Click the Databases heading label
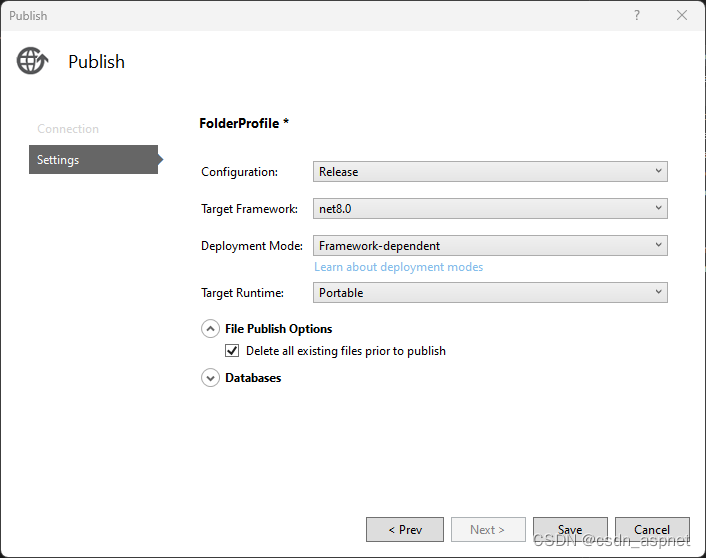 pos(253,378)
